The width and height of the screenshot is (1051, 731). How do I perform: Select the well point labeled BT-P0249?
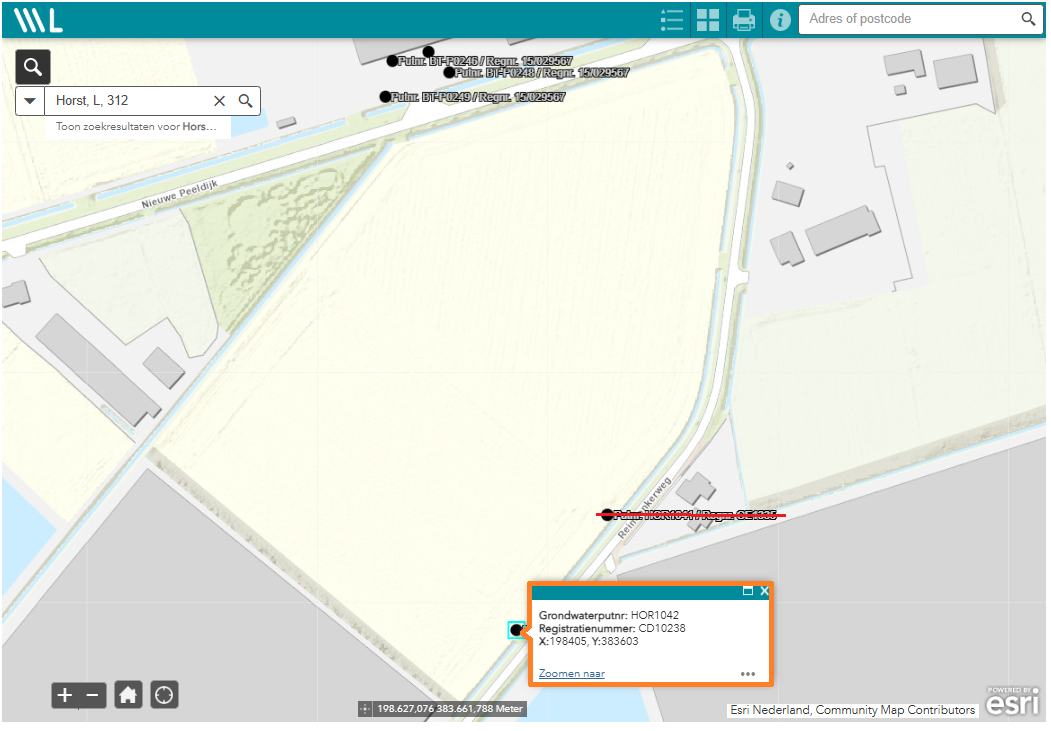click(x=385, y=97)
